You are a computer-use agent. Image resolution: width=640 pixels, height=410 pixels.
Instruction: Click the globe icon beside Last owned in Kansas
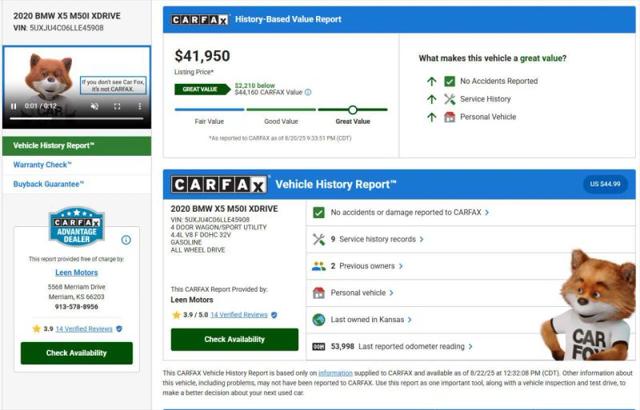coord(319,320)
